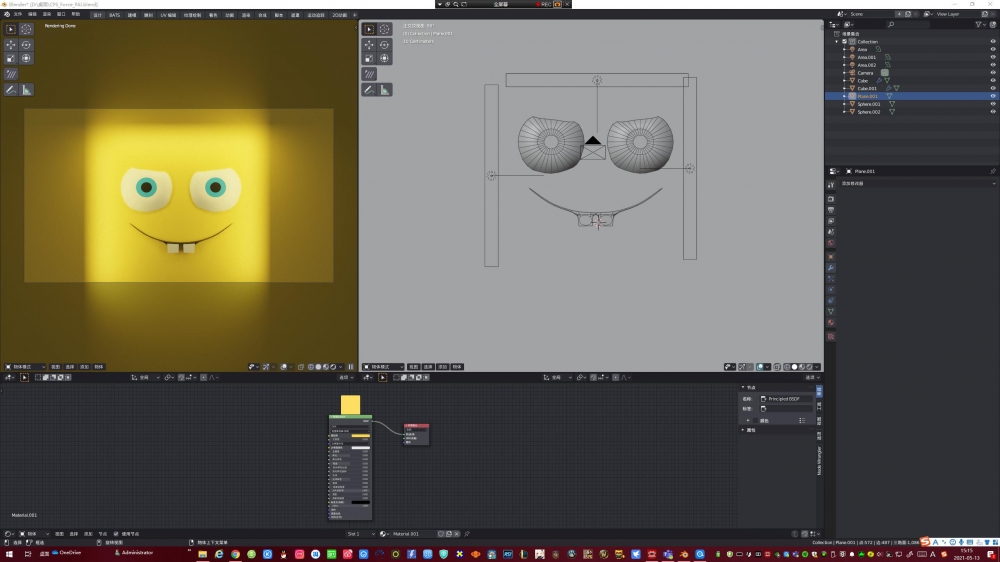The height and width of the screenshot is (562, 1000).
Task: Expand the Color section in node sidebar
Action: coord(749,420)
